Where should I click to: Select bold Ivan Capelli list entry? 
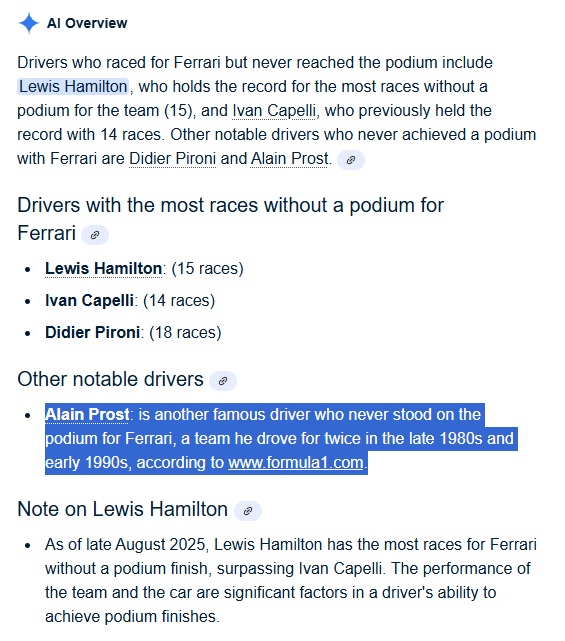point(89,300)
